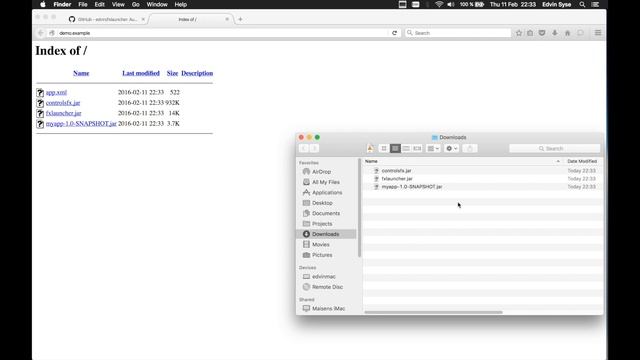This screenshot has width=640, height=360.
Task: Open a new Firefox tab
Action: pyautogui.click(x=240, y=19)
